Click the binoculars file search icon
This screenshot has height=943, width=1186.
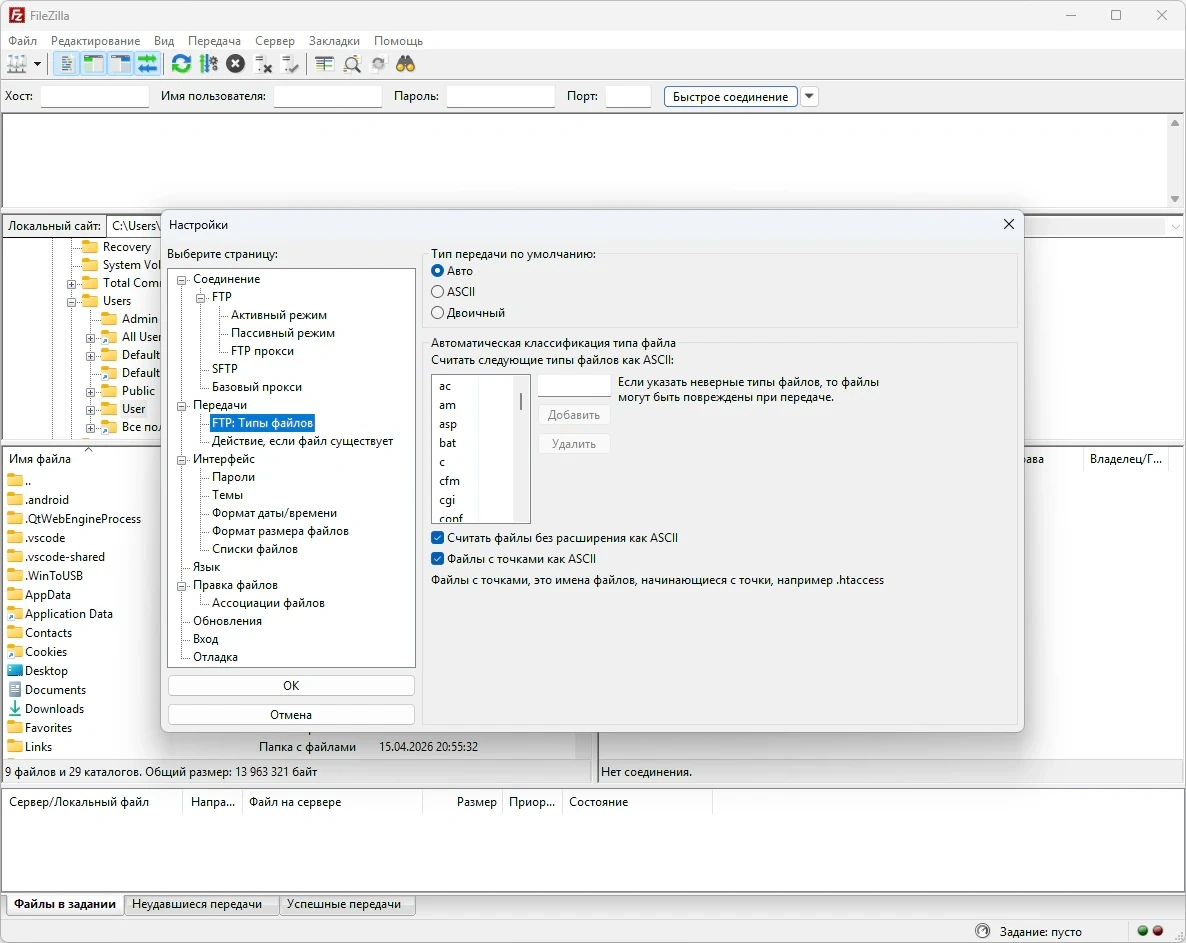(x=405, y=64)
